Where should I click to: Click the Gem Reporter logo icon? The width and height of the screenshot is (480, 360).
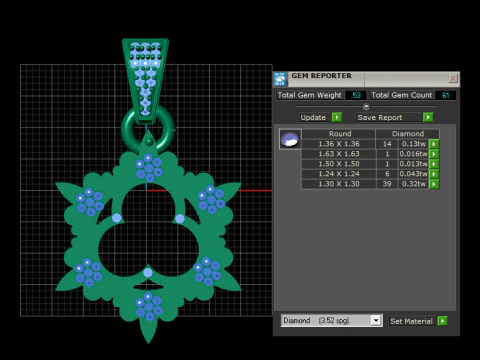click(x=280, y=79)
